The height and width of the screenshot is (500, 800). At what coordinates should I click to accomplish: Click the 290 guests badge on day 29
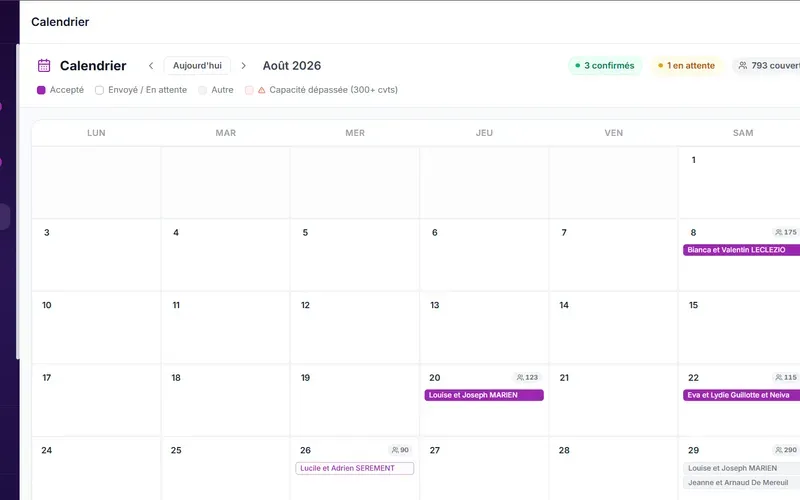coord(786,450)
